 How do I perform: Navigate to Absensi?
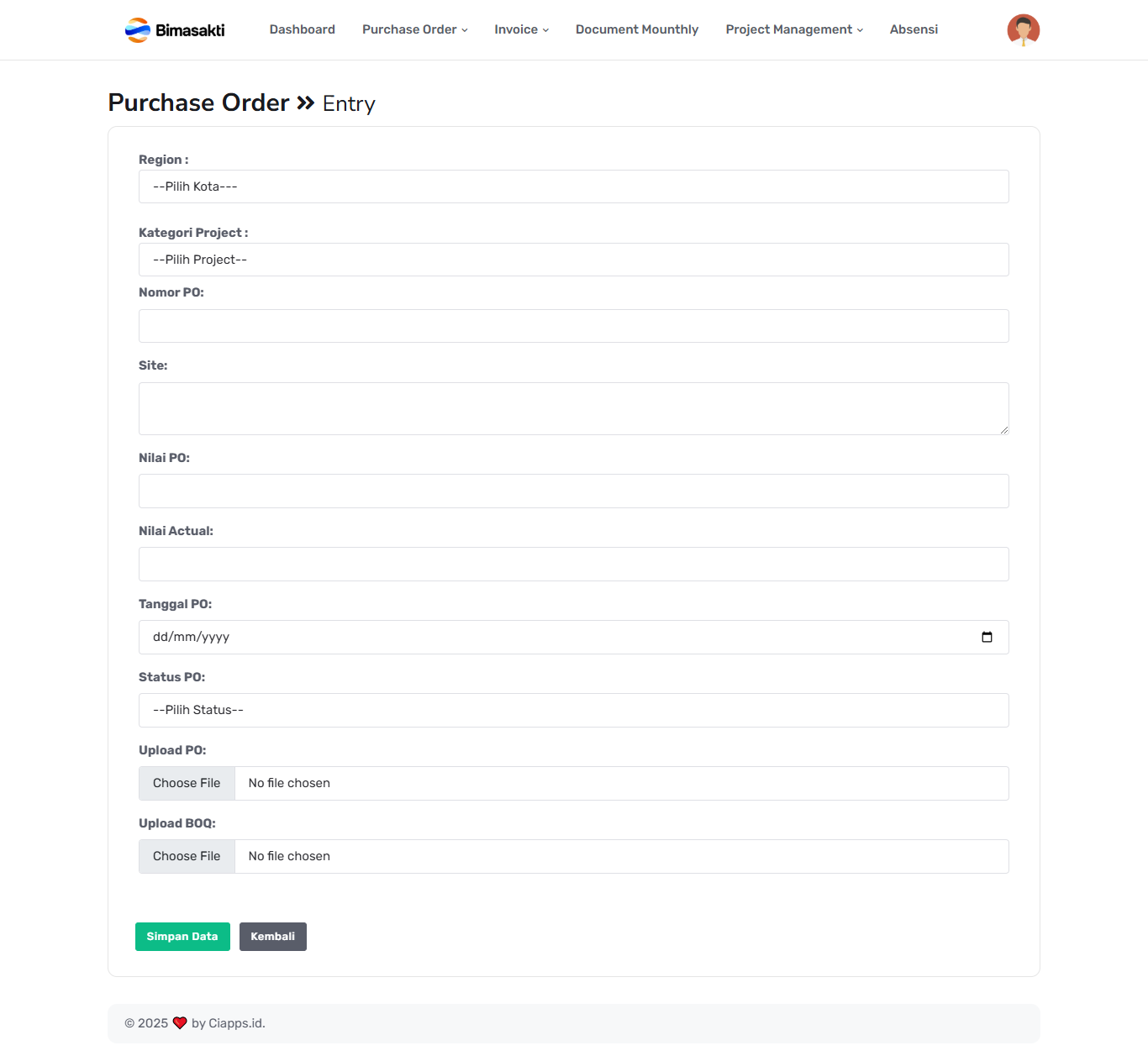(x=914, y=29)
